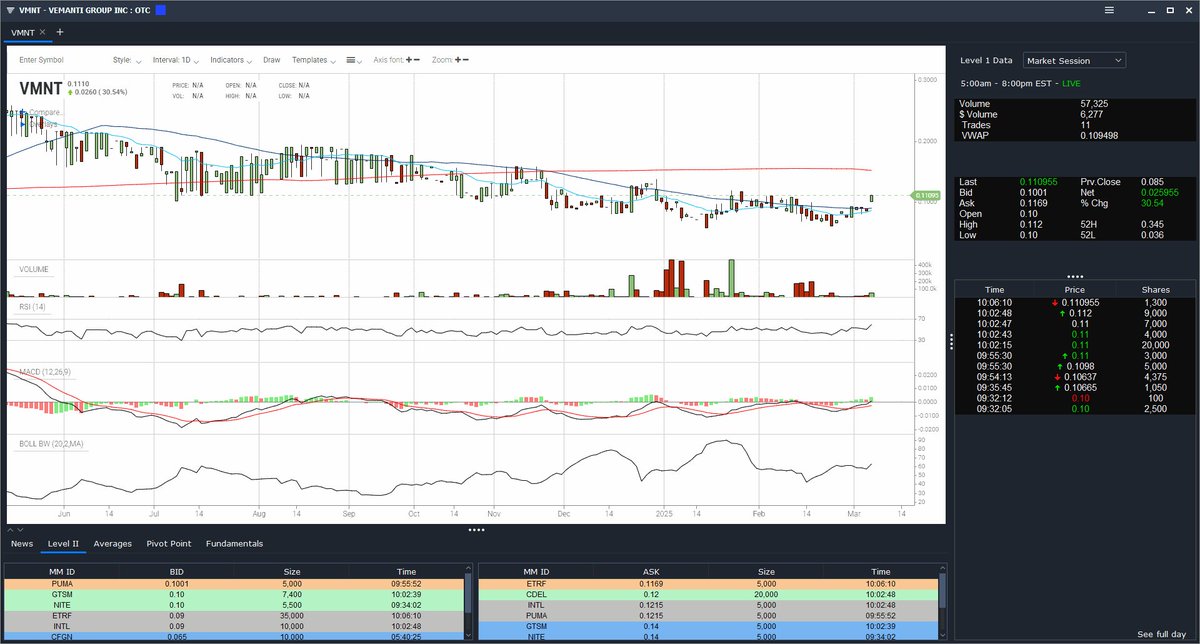This screenshot has height=644, width=1200.
Task: Increase axis font with the plus icon
Action: point(409,60)
